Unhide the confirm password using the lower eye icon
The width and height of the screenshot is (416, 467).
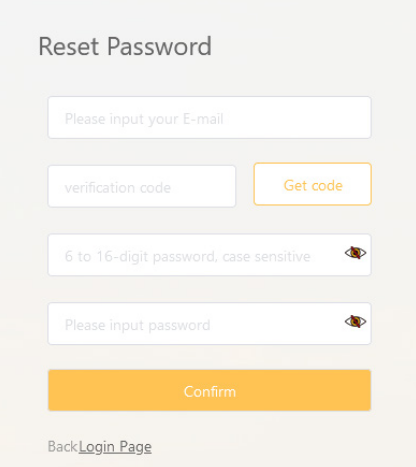point(355,322)
